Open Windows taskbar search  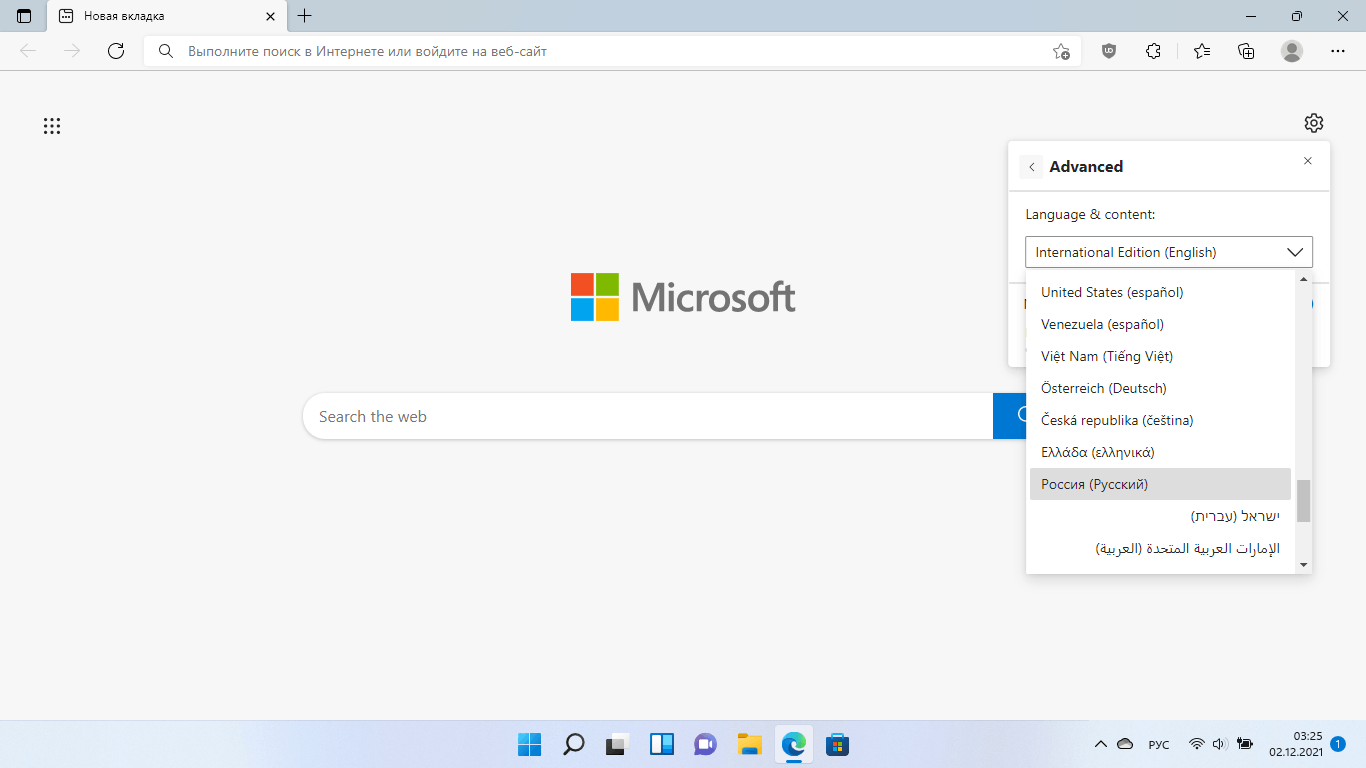coord(573,744)
